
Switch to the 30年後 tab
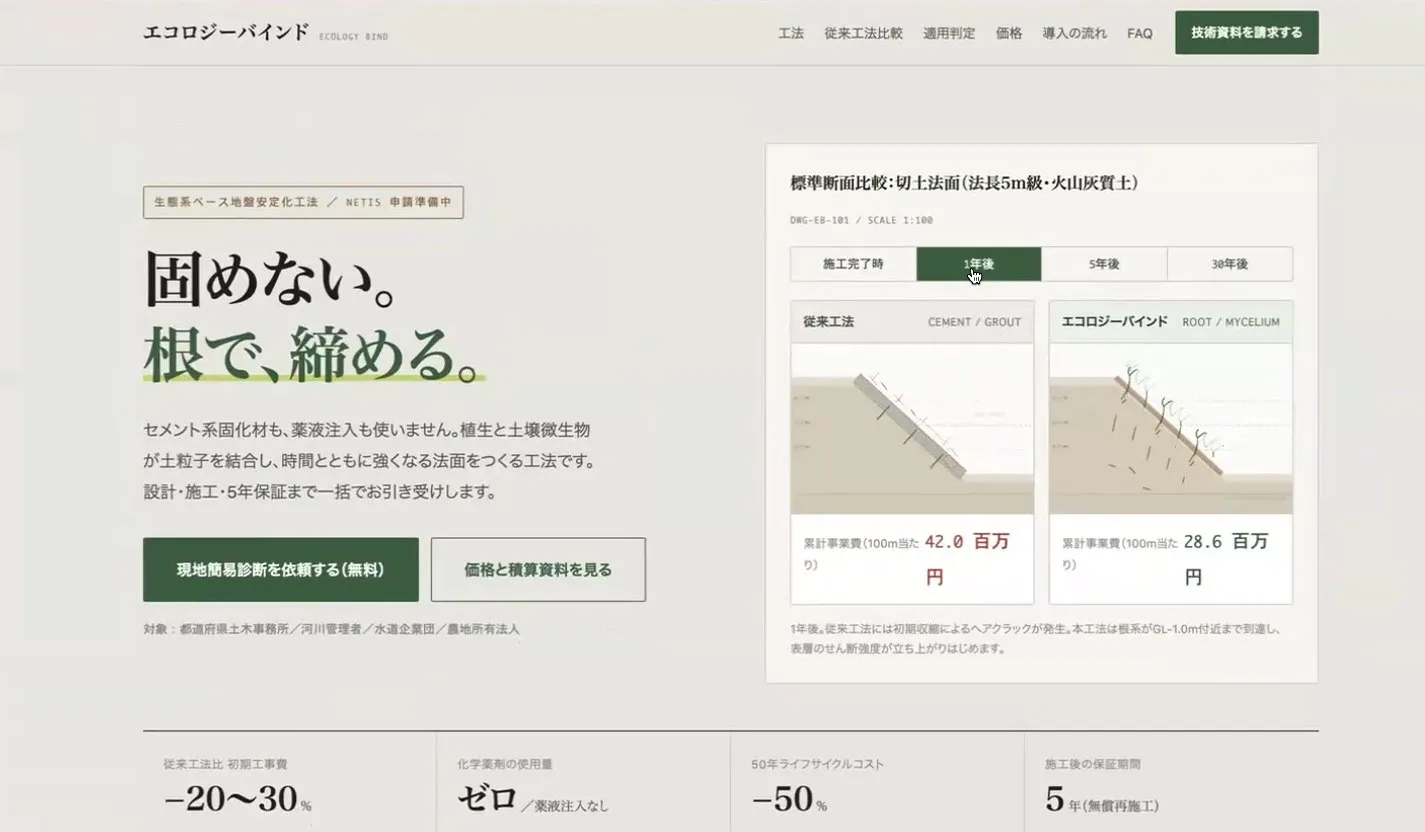pos(1230,264)
